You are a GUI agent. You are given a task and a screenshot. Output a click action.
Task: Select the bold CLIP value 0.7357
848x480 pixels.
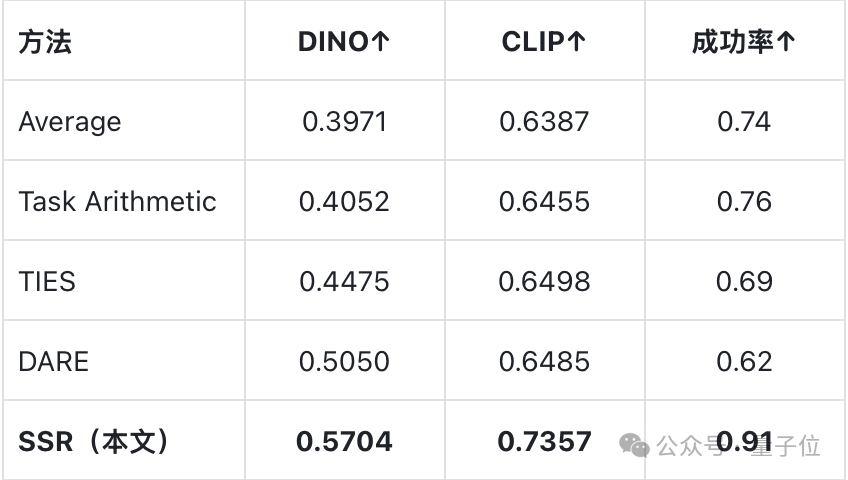tap(544, 442)
